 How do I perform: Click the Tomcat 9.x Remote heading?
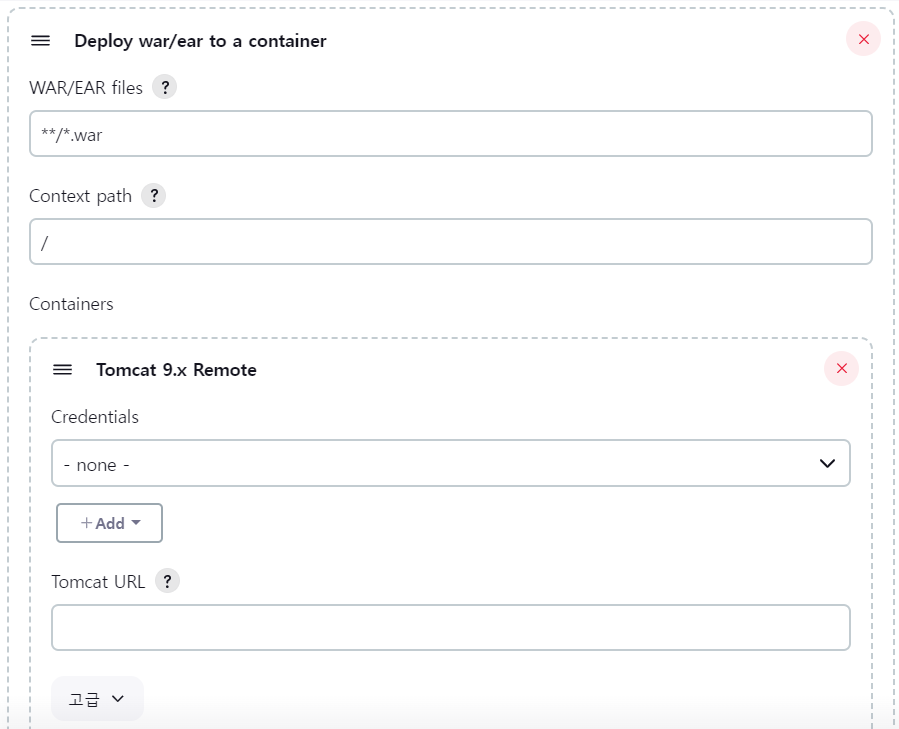[x=176, y=370]
